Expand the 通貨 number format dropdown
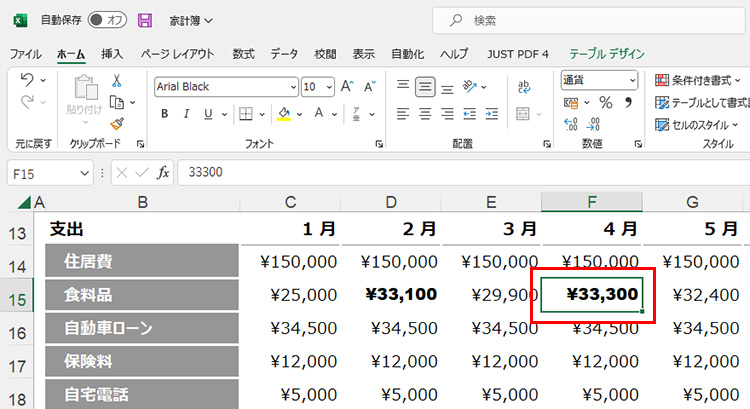 coord(632,80)
